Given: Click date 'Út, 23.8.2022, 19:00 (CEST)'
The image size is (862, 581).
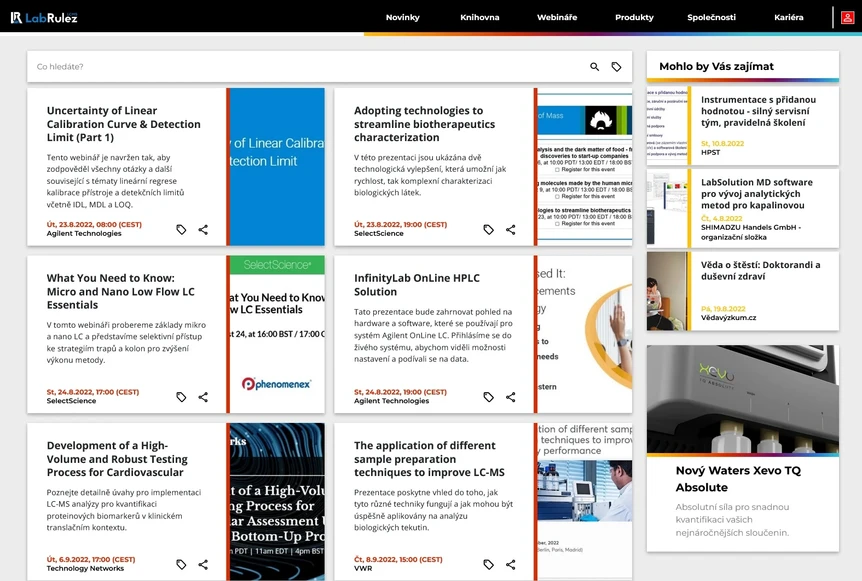Looking at the screenshot, I should (400, 224).
